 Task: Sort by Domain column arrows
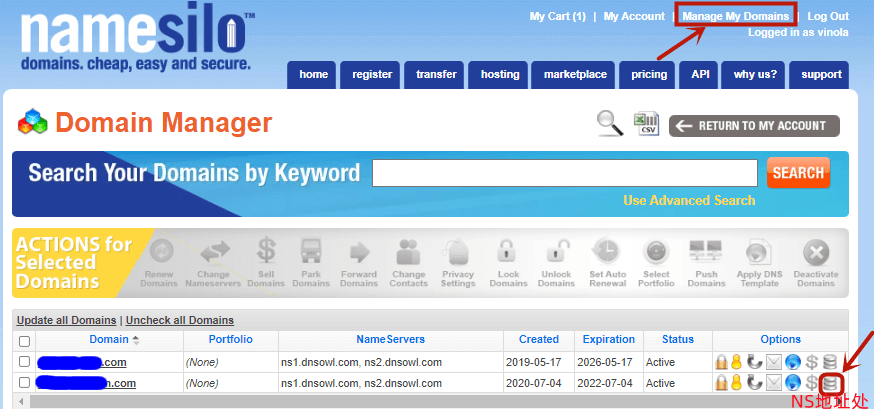coord(135,340)
